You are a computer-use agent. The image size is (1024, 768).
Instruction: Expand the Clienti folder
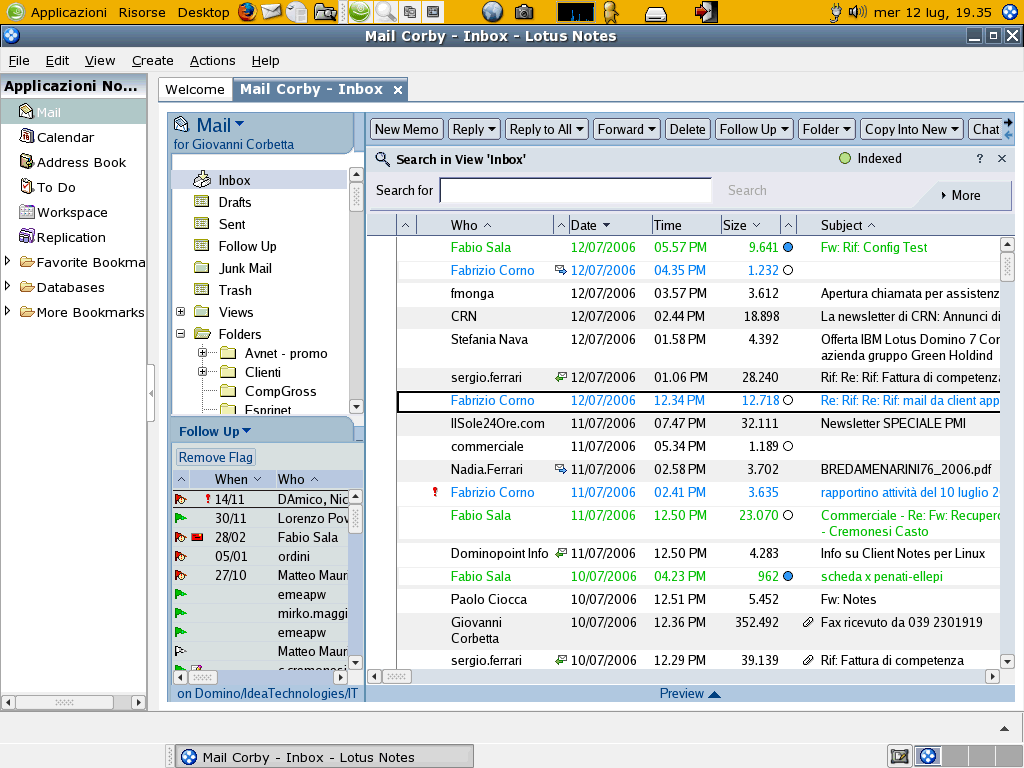click(x=202, y=372)
